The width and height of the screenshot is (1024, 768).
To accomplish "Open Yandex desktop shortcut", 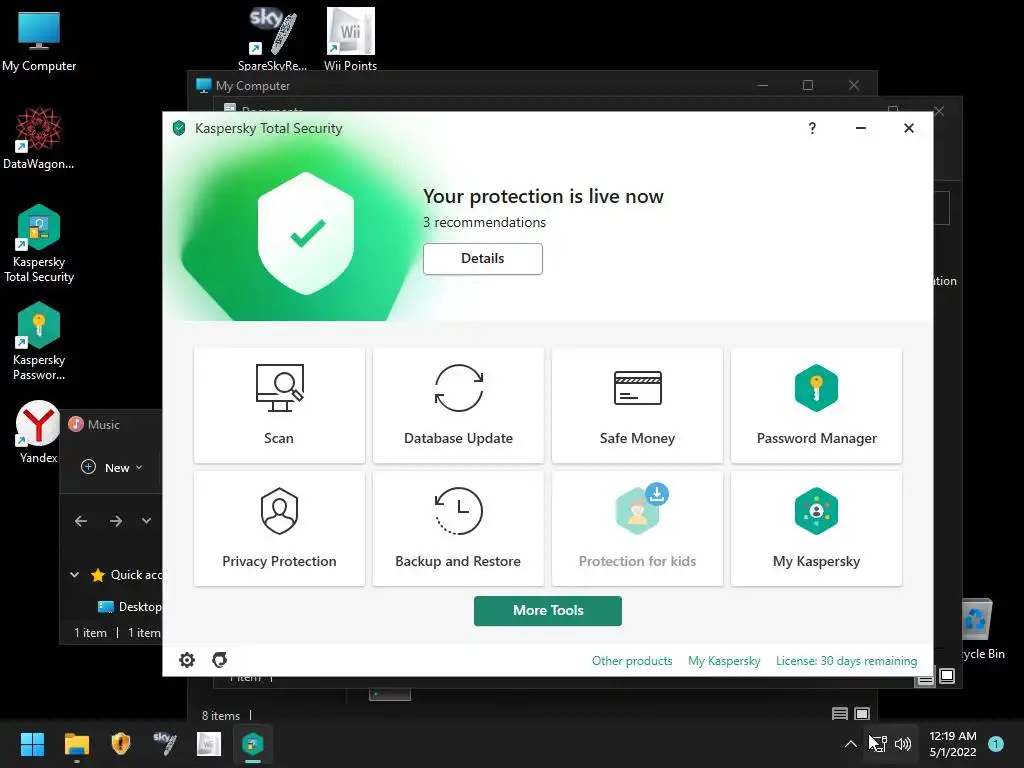I will [x=38, y=432].
